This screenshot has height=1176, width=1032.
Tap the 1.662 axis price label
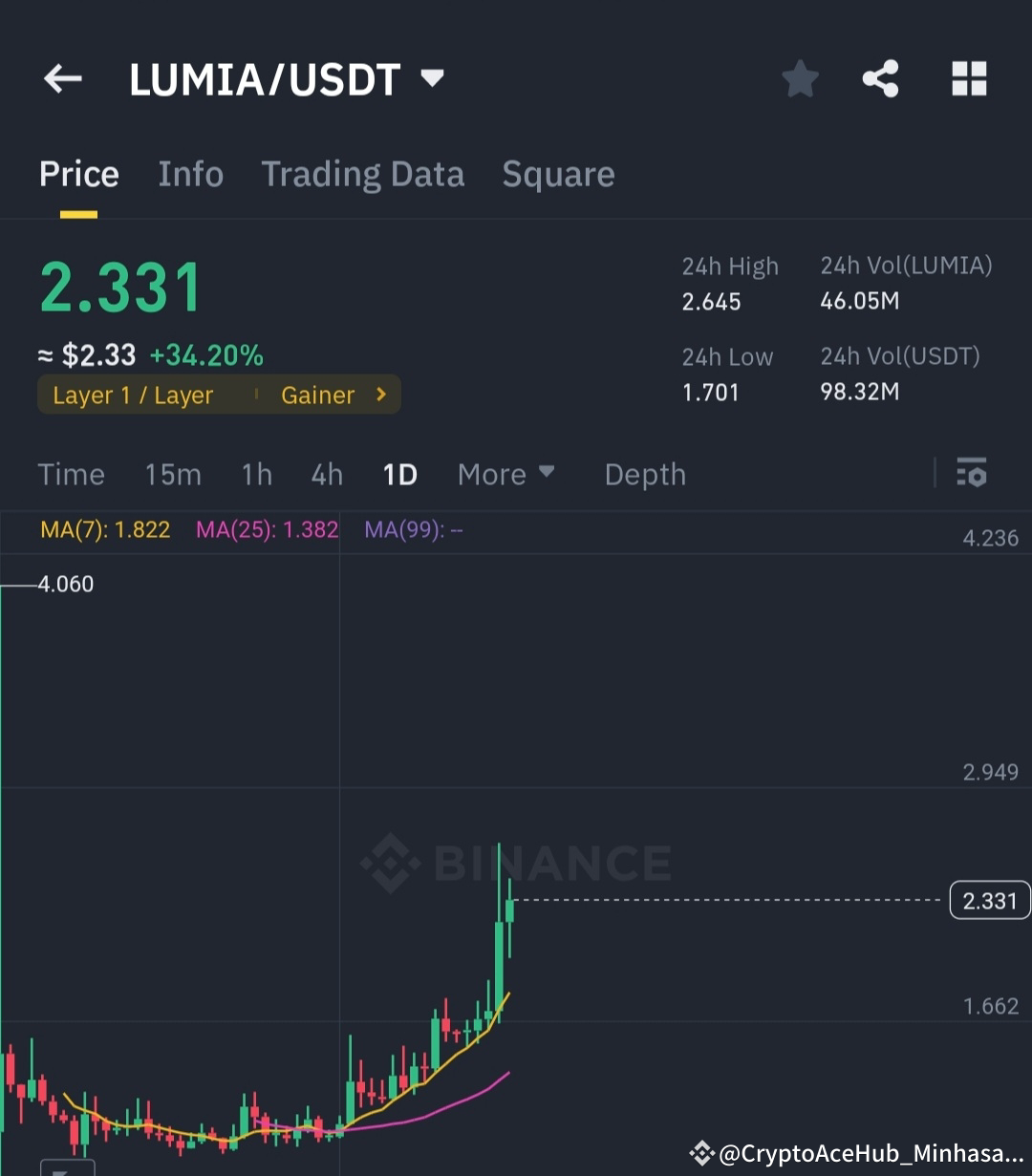click(x=991, y=1006)
